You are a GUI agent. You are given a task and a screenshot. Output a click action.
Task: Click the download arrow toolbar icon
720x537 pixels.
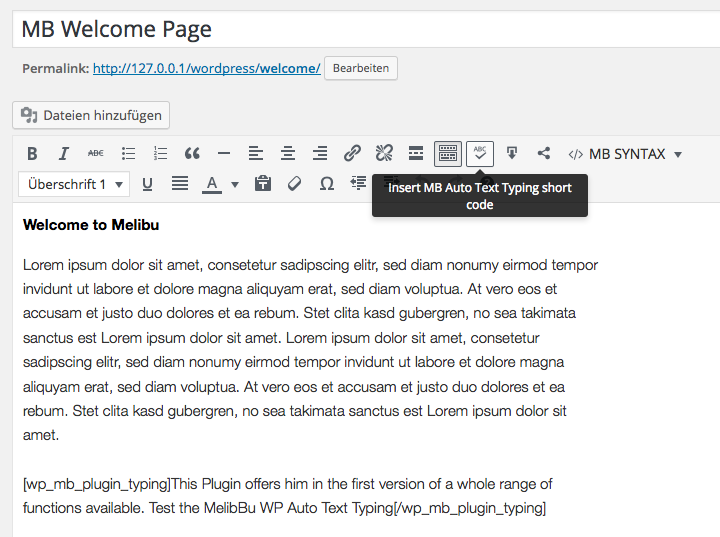click(x=512, y=153)
